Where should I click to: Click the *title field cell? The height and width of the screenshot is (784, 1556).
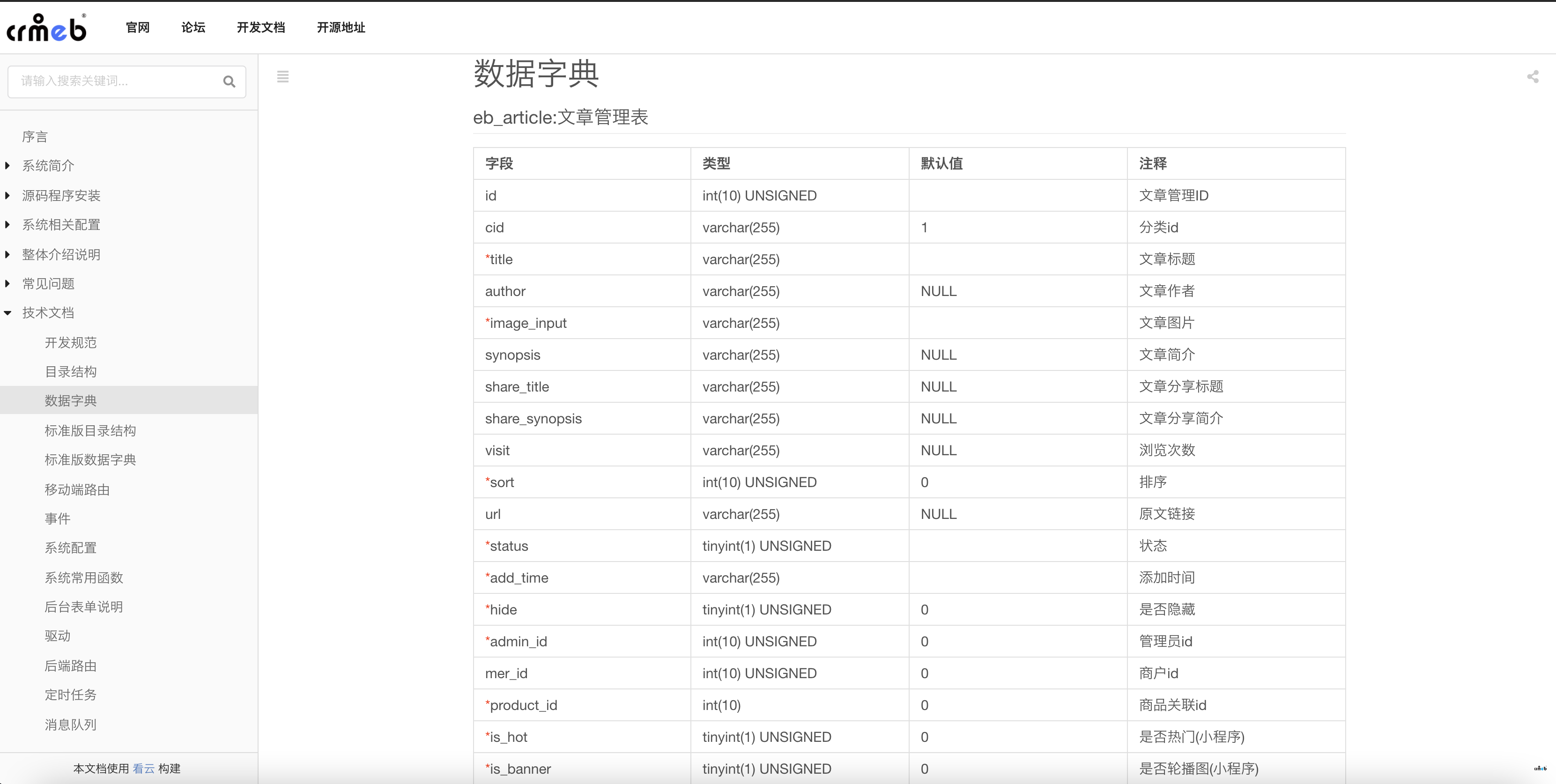coord(582,259)
